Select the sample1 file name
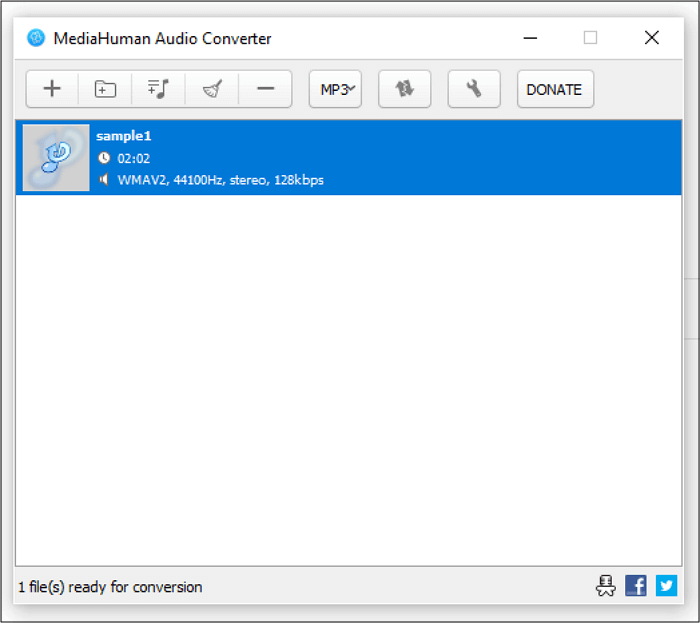This screenshot has height=623, width=700. point(123,136)
